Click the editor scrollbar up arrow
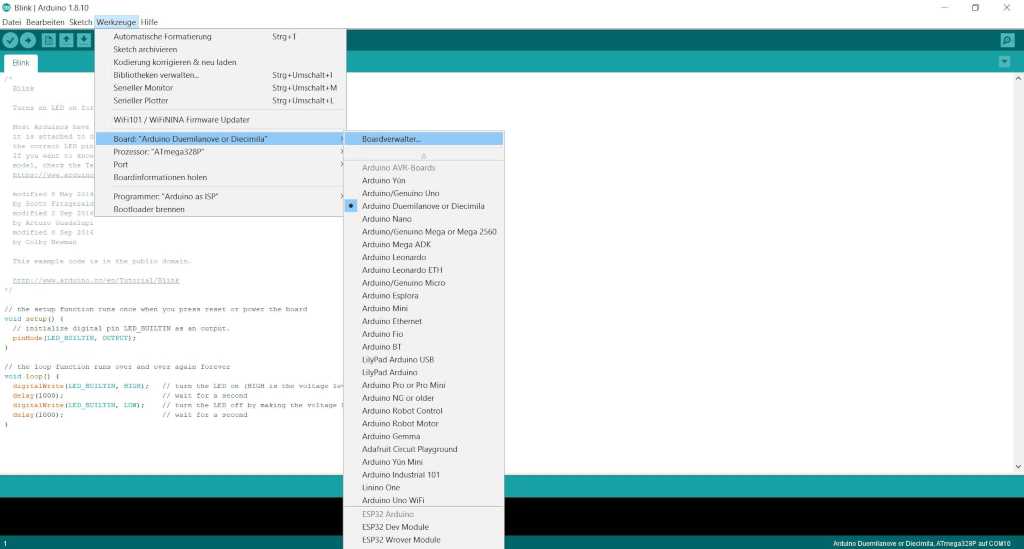Viewport: 1024px width, 549px height. [x=1018, y=78]
